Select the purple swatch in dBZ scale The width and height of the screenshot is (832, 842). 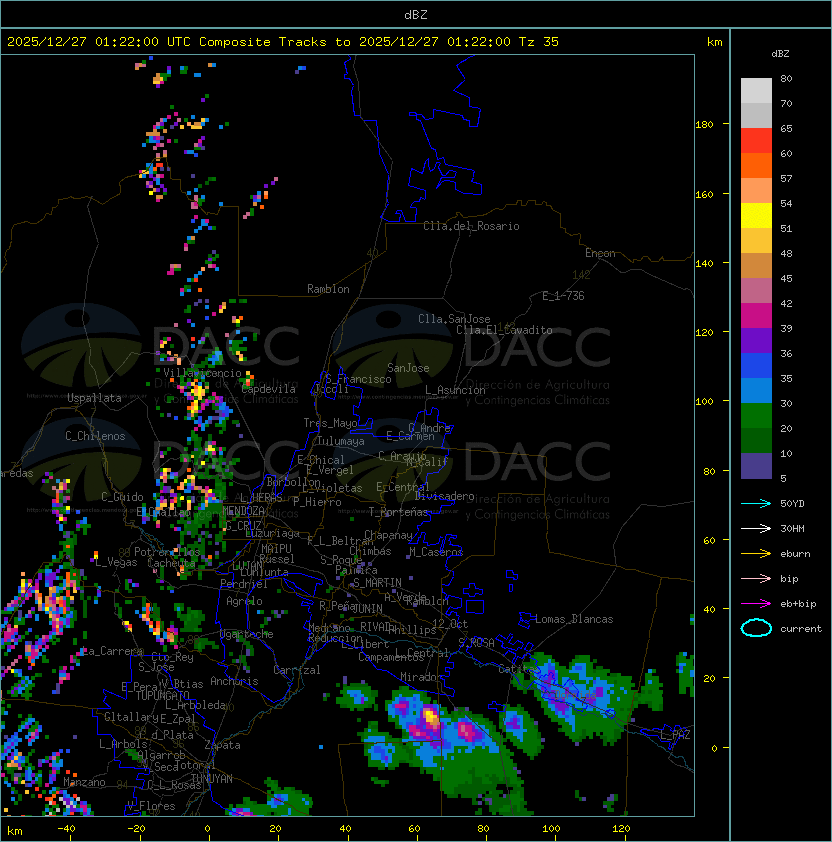(x=756, y=341)
